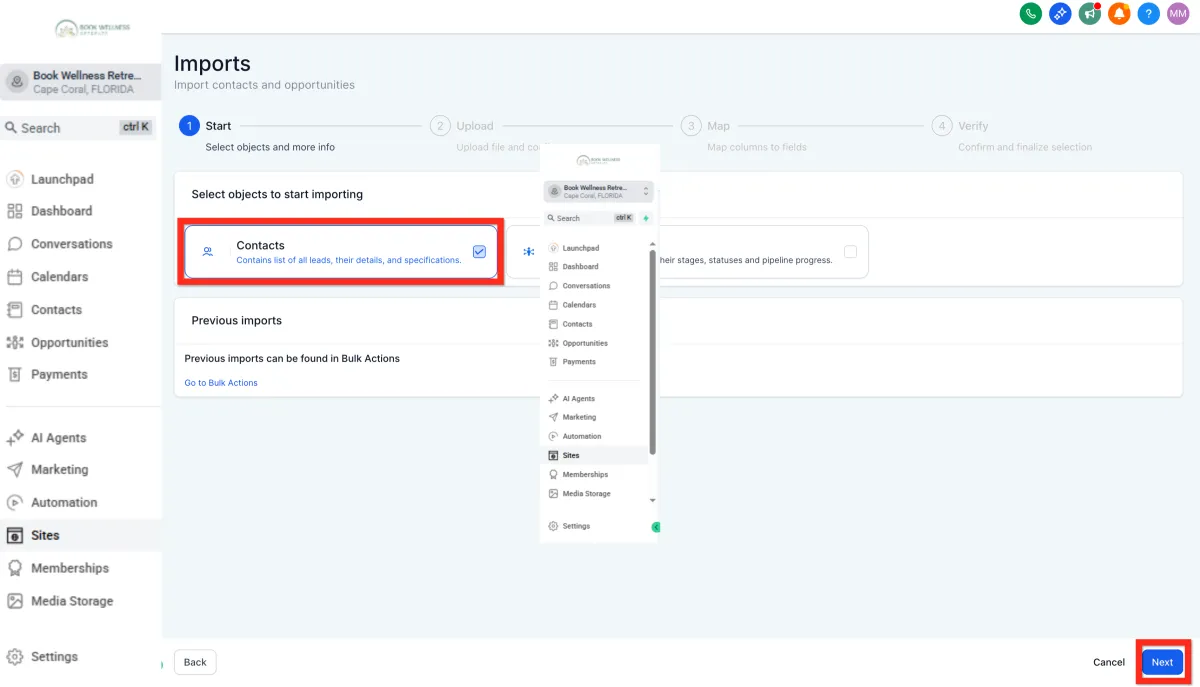Click the 'Select objects to start importing' heading

277,194
